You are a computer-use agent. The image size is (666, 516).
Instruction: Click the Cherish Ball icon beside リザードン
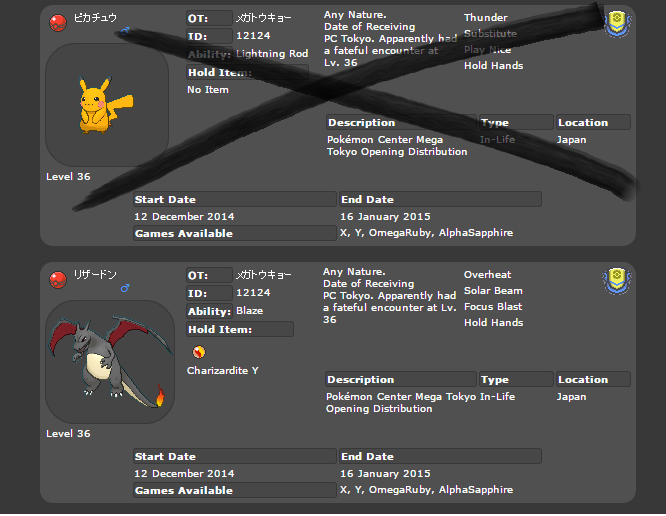point(58,277)
